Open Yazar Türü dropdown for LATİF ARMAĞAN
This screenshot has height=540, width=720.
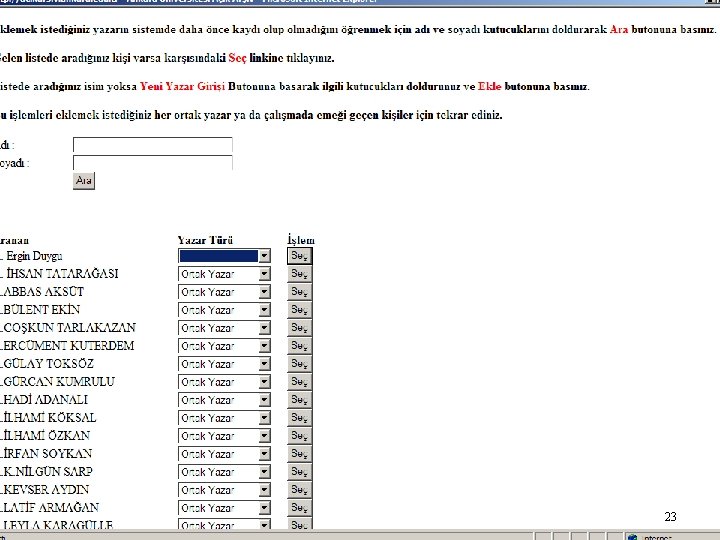224,508
